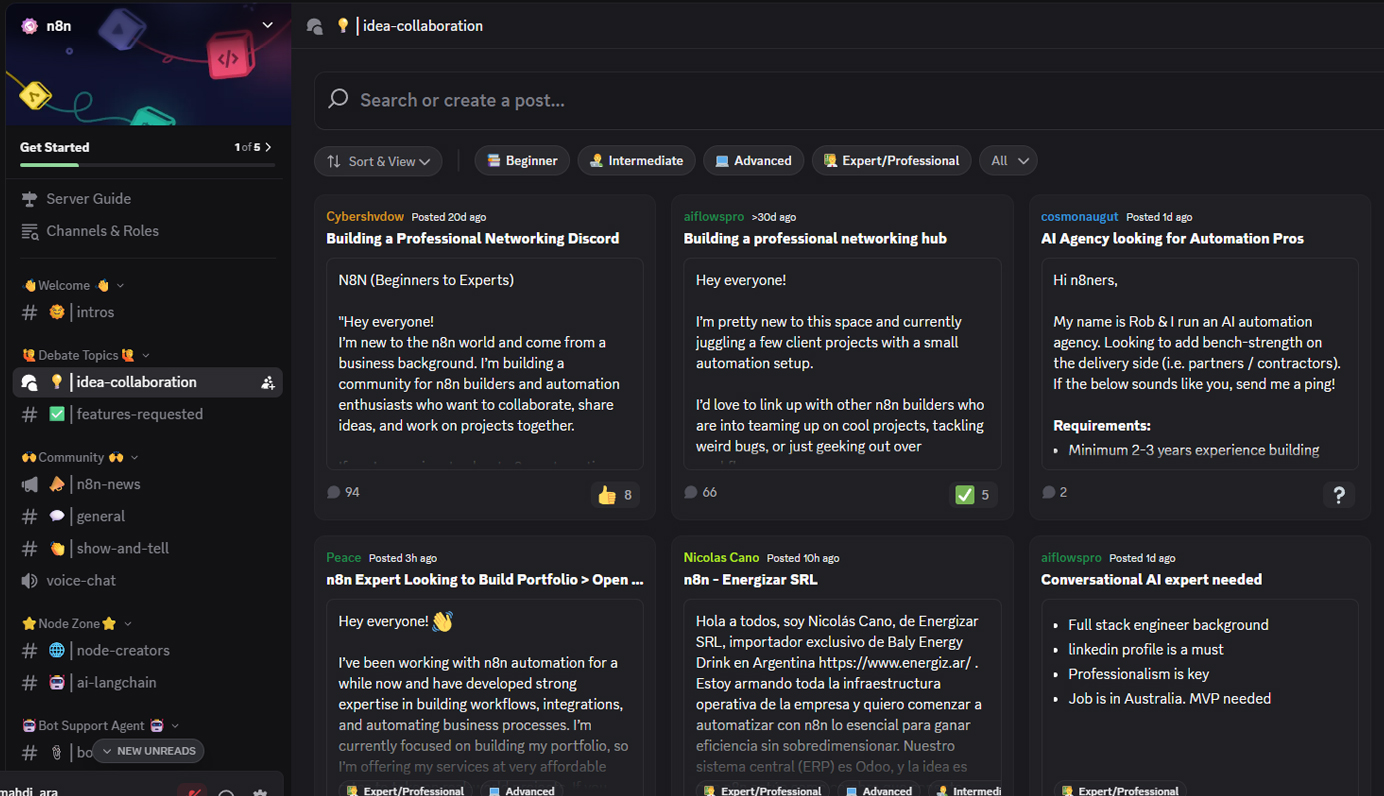This screenshot has height=796, width=1384.
Task: Open the All tags dropdown
Action: click(1008, 160)
